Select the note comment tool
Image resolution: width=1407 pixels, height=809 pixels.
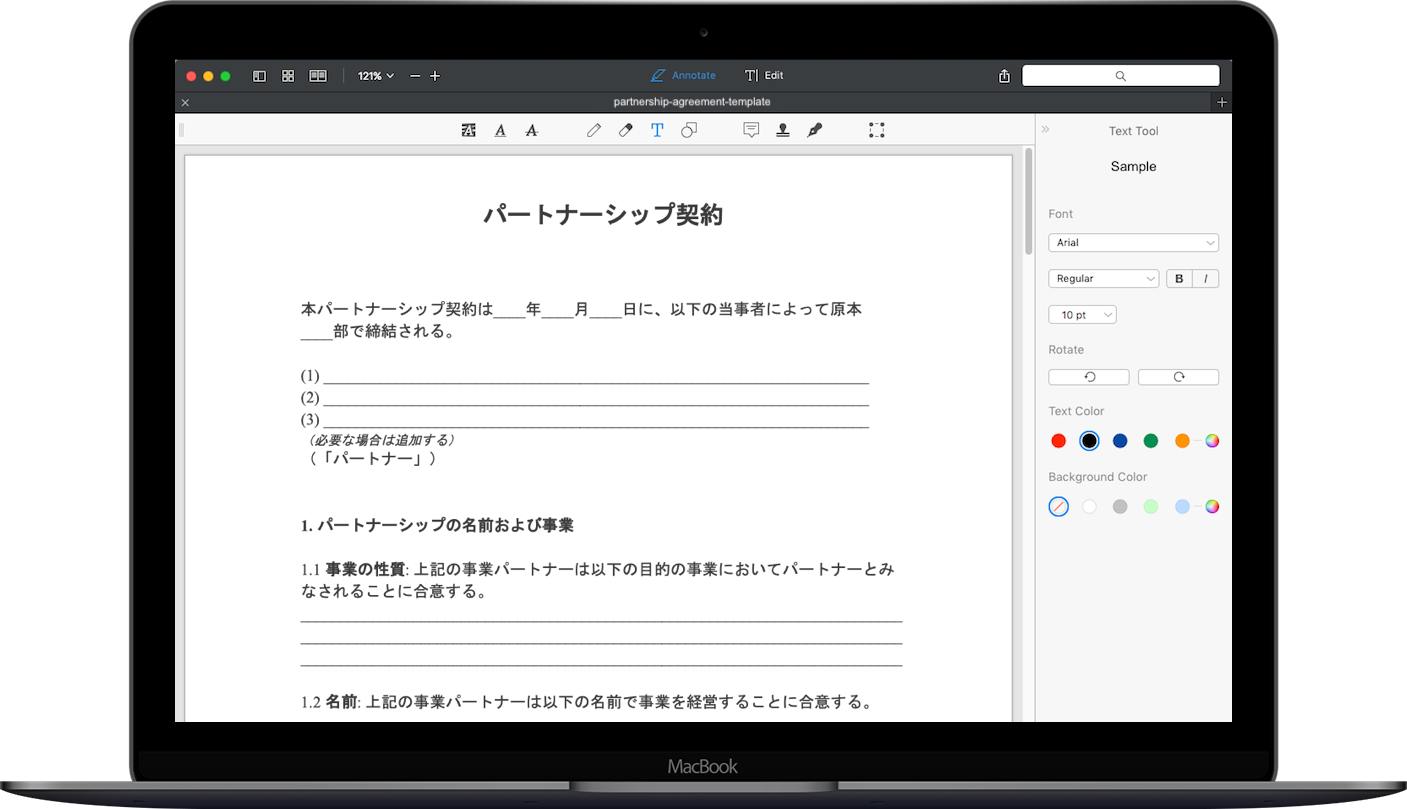tap(751, 130)
